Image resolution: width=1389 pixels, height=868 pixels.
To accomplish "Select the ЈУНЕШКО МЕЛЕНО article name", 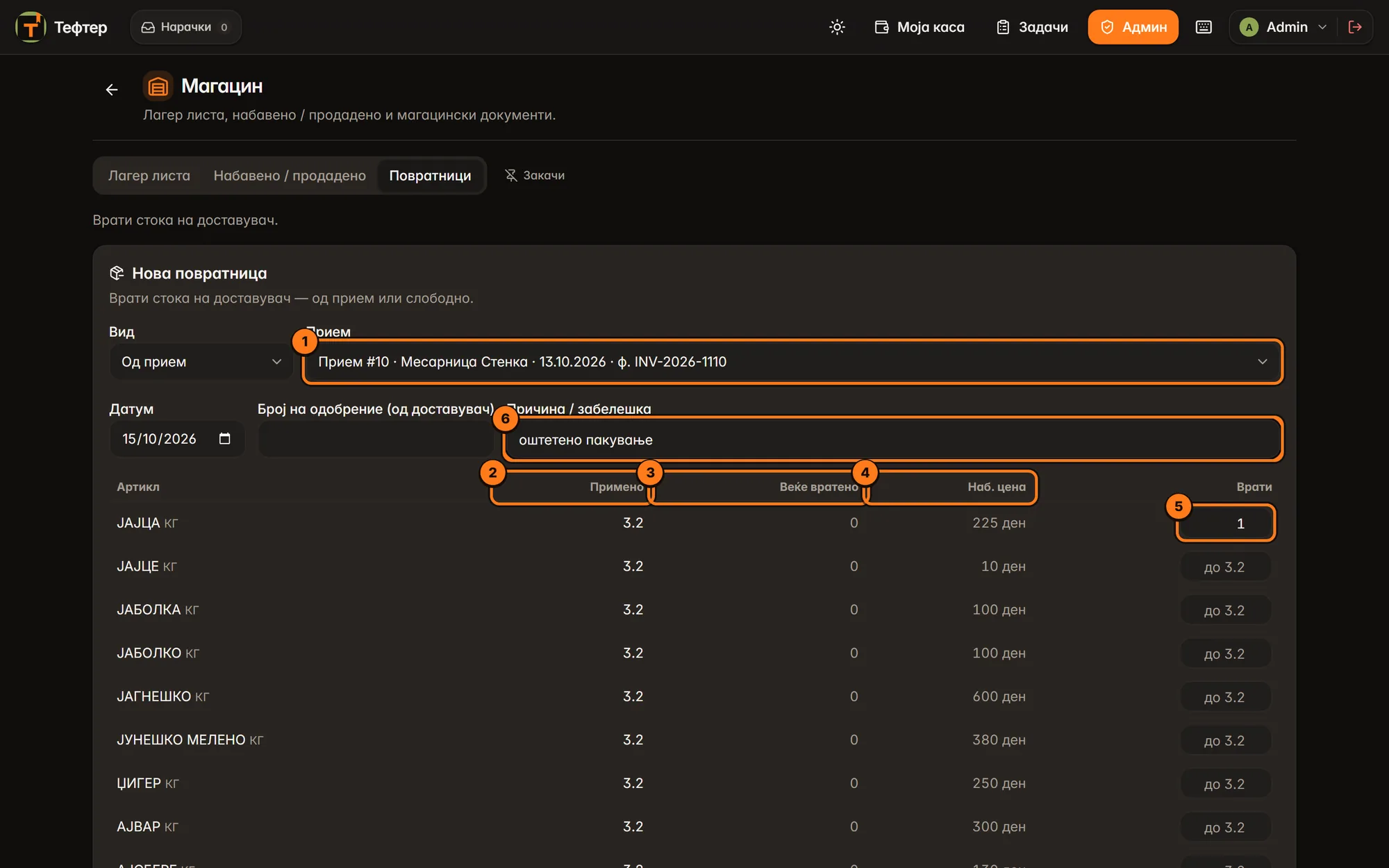I will 181,740.
